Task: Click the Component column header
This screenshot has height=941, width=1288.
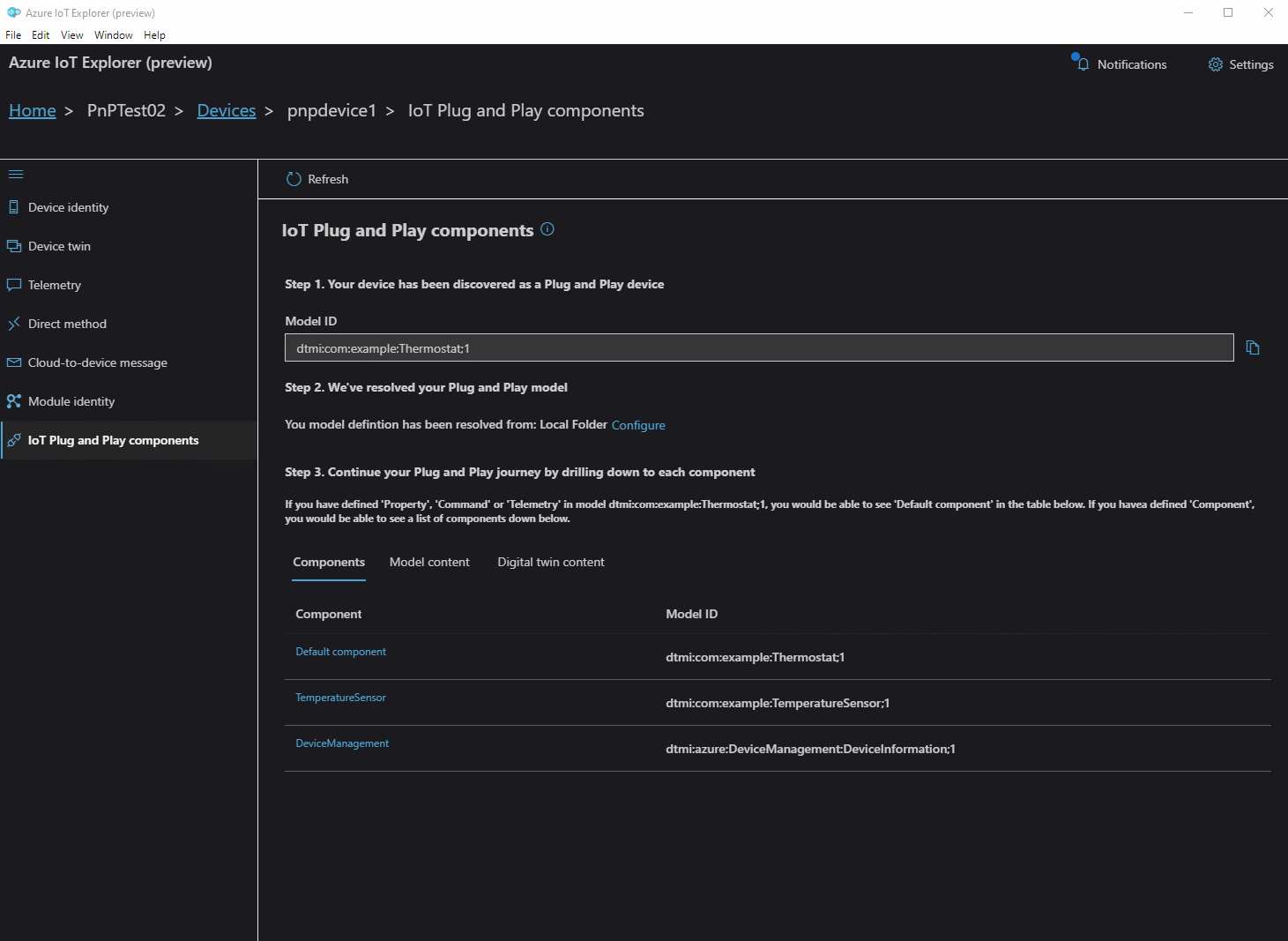Action: click(329, 614)
